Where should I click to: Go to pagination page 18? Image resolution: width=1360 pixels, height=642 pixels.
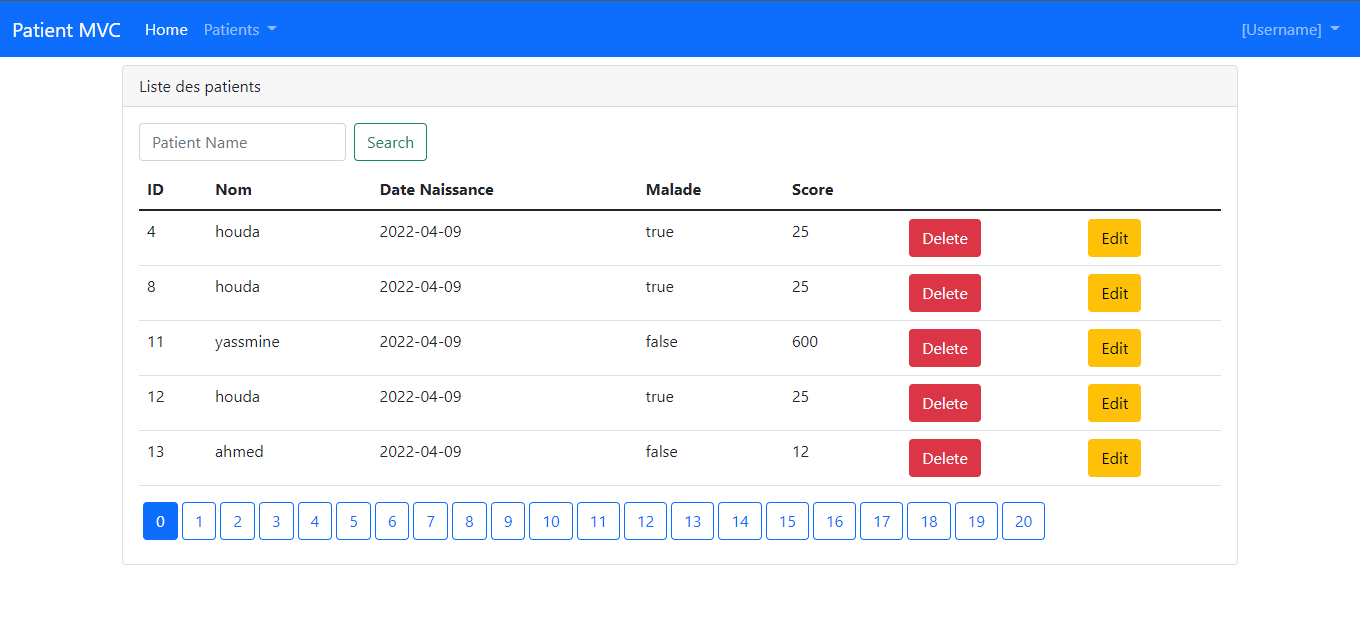(929, 521)
